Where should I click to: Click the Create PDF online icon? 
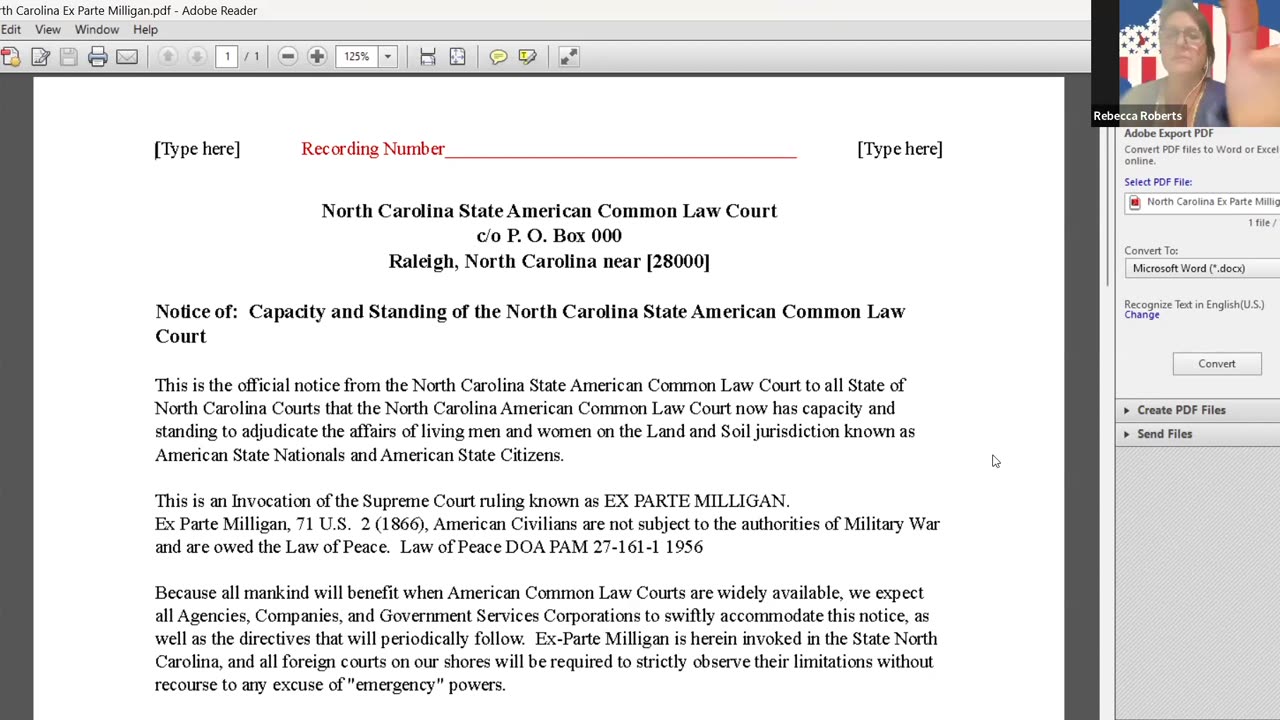(9, 57)
